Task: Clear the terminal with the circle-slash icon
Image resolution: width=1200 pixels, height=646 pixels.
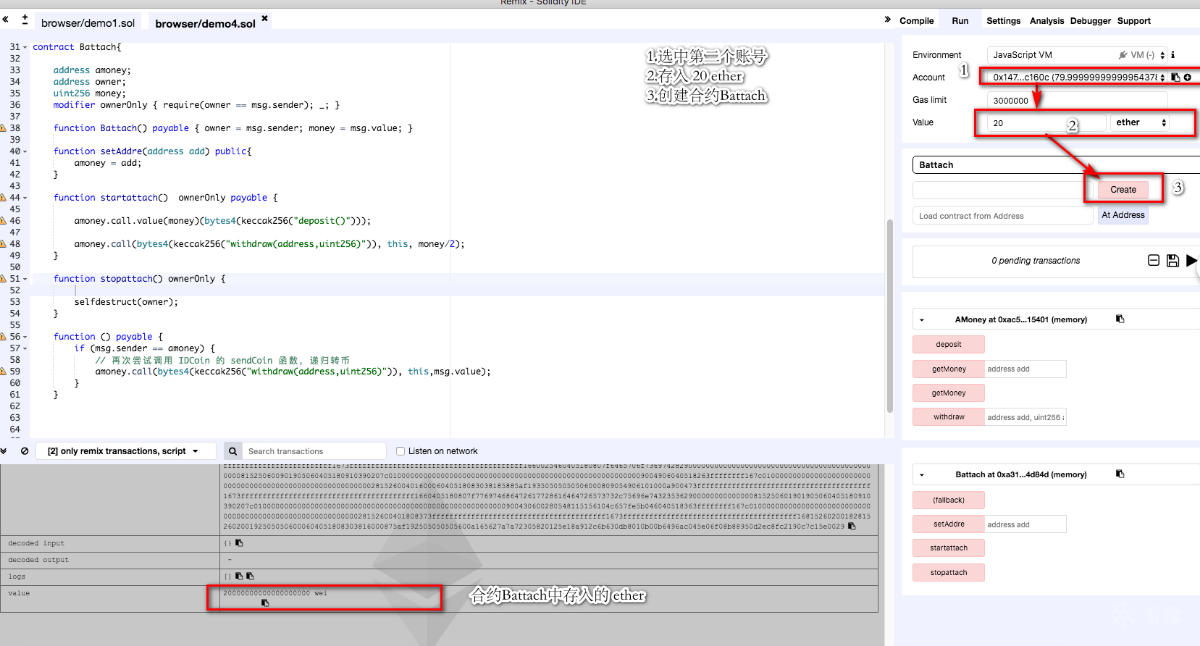Action: (x=25, y=451)
